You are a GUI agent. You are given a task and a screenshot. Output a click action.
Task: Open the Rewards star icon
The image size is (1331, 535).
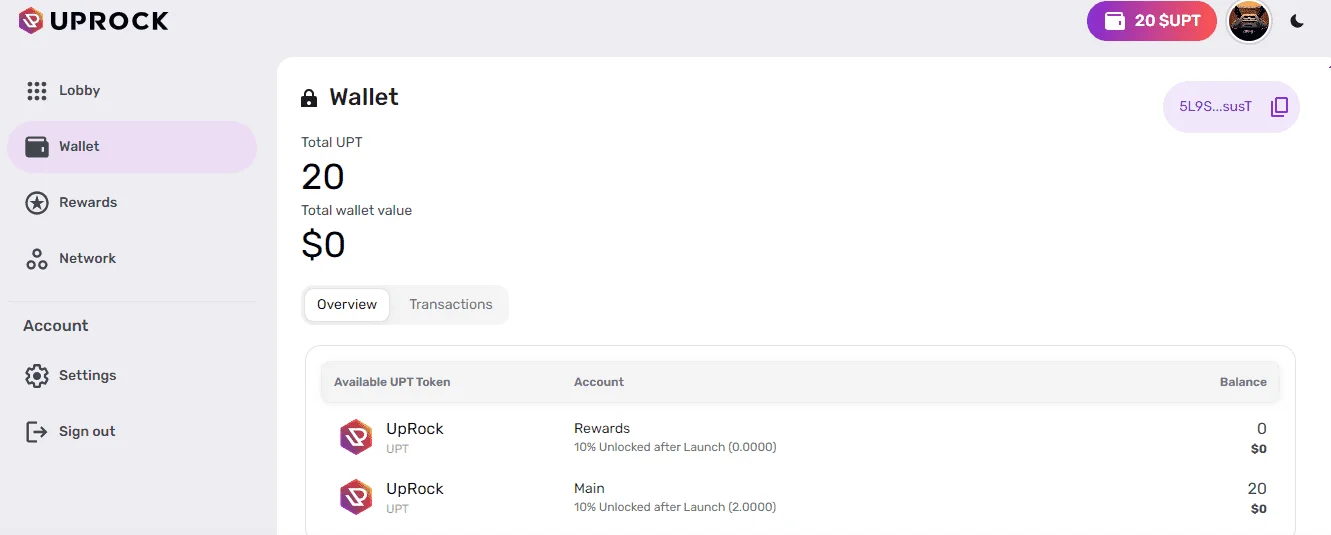coord(37,203)
